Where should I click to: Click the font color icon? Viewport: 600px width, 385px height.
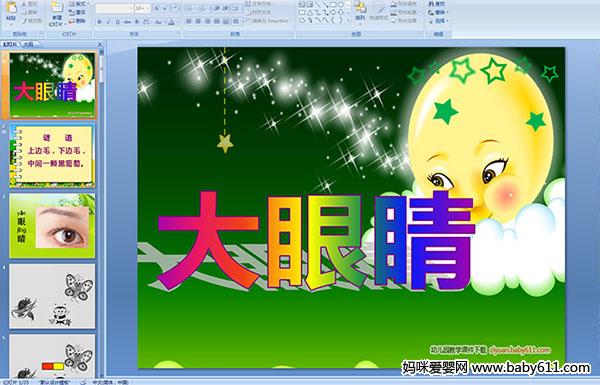point(171,22)
